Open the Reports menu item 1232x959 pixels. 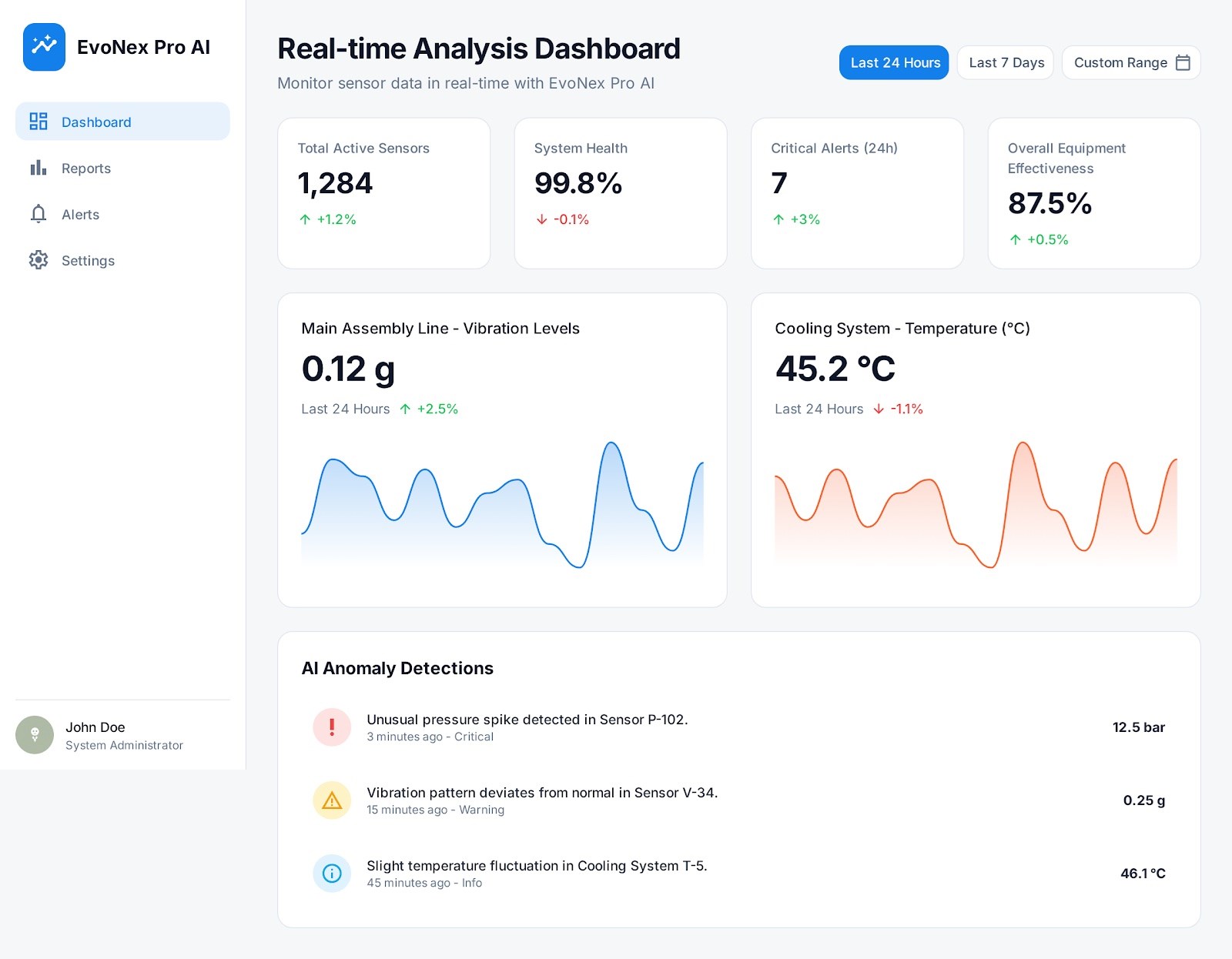point(86,168)
